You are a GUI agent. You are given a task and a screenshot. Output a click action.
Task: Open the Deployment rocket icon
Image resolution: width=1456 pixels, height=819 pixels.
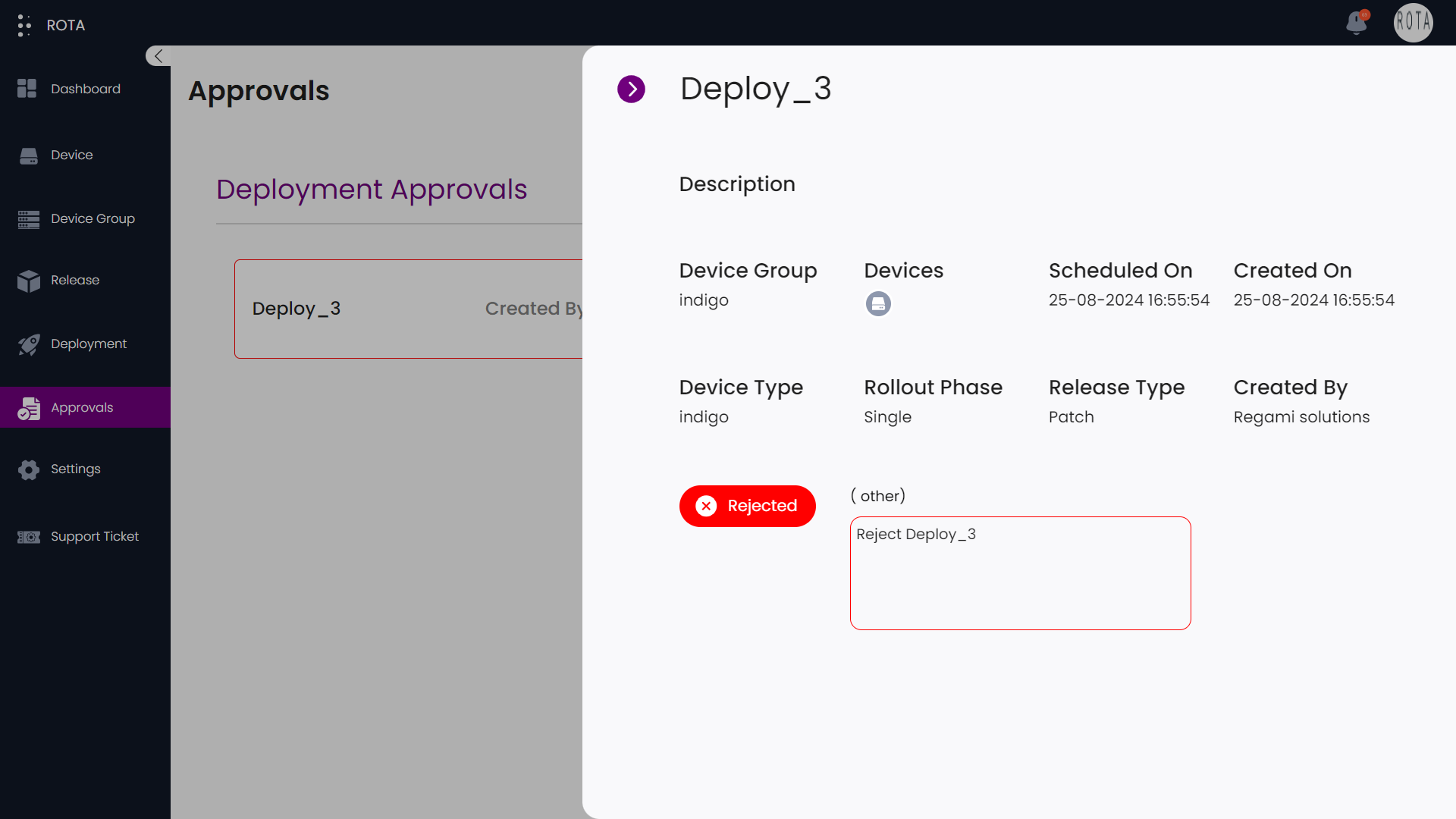point(28,344)
